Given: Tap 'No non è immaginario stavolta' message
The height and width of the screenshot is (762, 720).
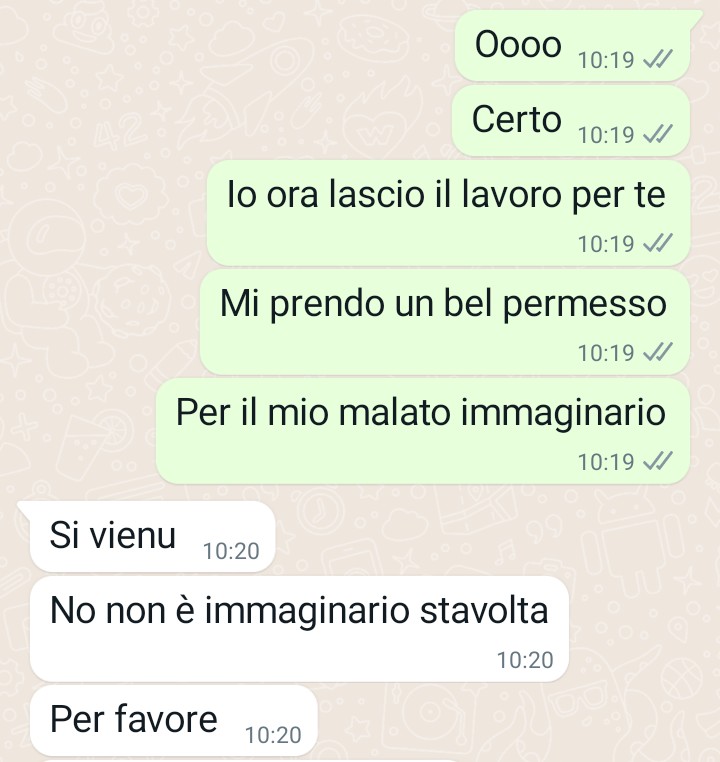Looking at the screenshot, I should pos(299,629).
